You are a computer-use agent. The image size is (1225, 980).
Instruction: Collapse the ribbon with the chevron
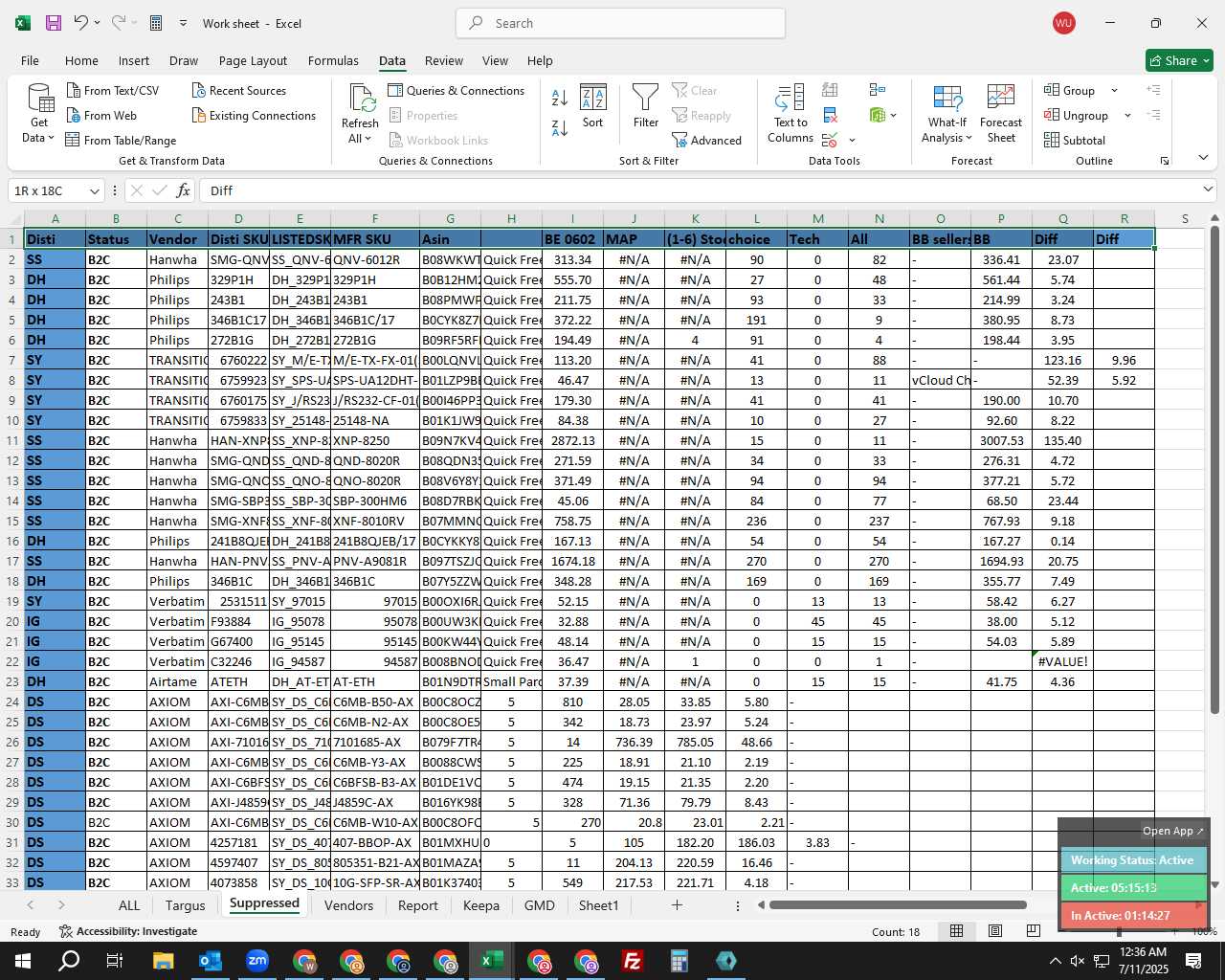[1203, 158]
